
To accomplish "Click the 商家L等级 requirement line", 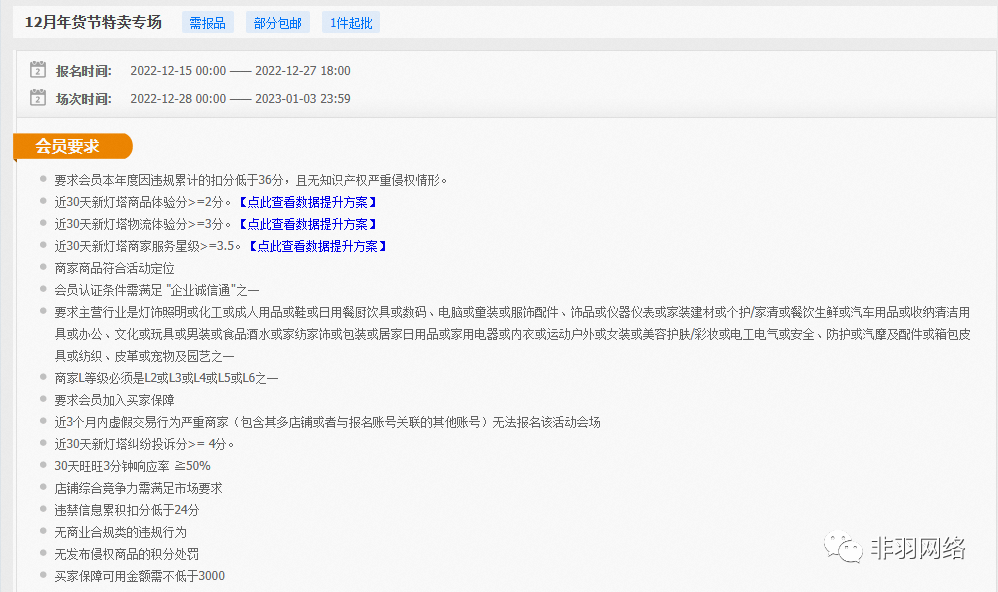I will pyautogui.click(x=166, y=378).
